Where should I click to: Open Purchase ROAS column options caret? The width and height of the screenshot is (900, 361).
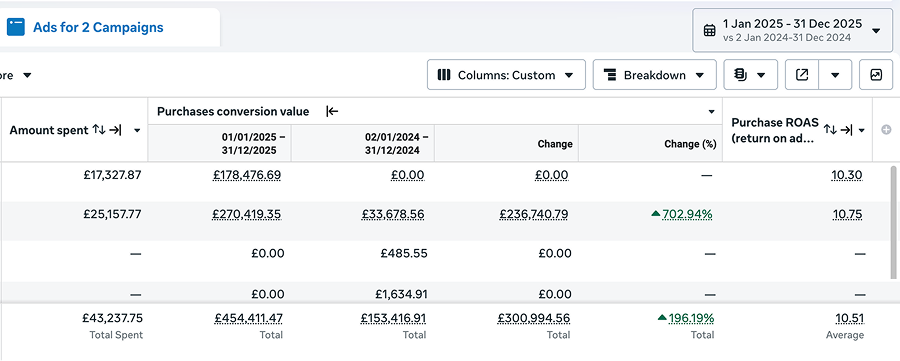tap(862, 131)
